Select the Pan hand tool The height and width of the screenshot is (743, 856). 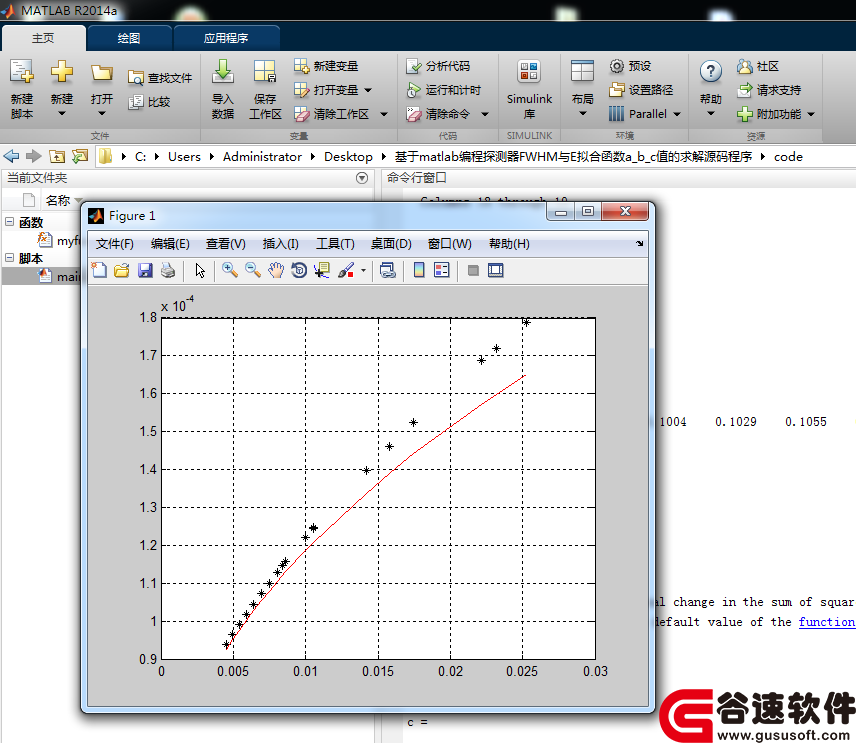[276, 270]
